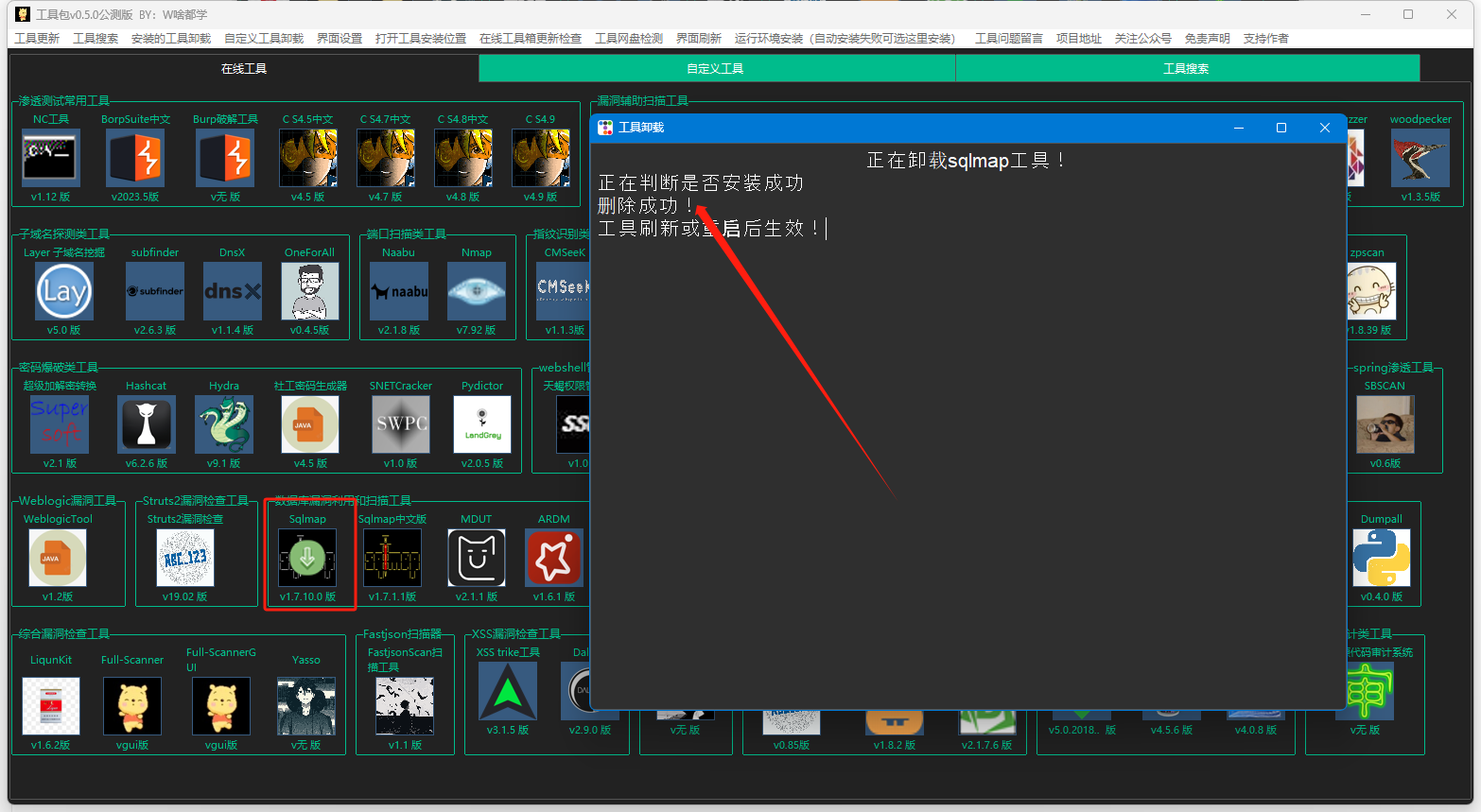Open the Dumpall Python icon
Screen dimensions: 1481x812
pos(1382,558)
